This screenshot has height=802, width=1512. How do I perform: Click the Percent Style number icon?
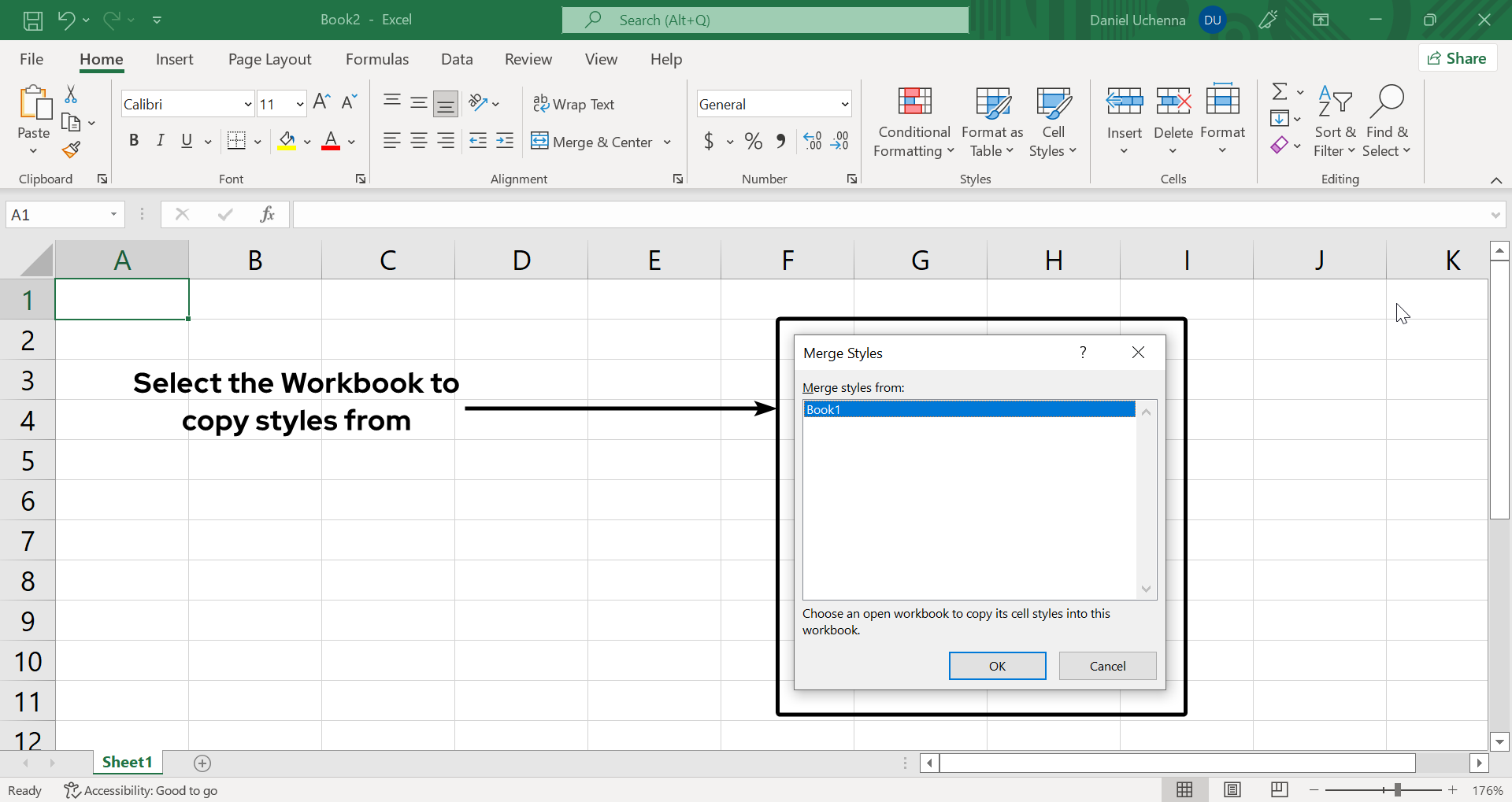(x=753, y=142)
